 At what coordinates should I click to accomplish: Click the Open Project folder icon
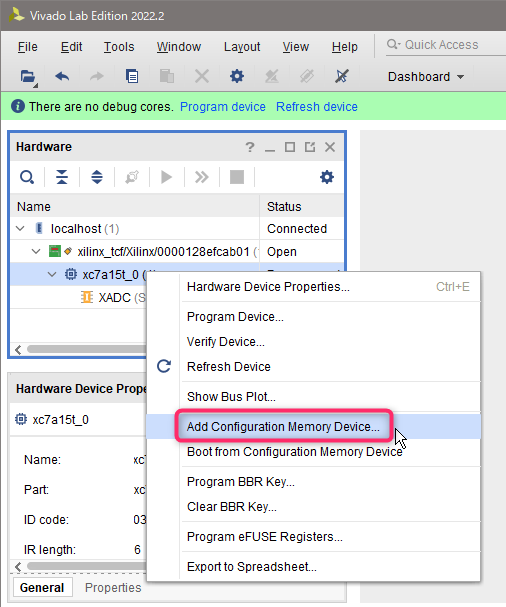pyautogui.click(x=28, y=77)
